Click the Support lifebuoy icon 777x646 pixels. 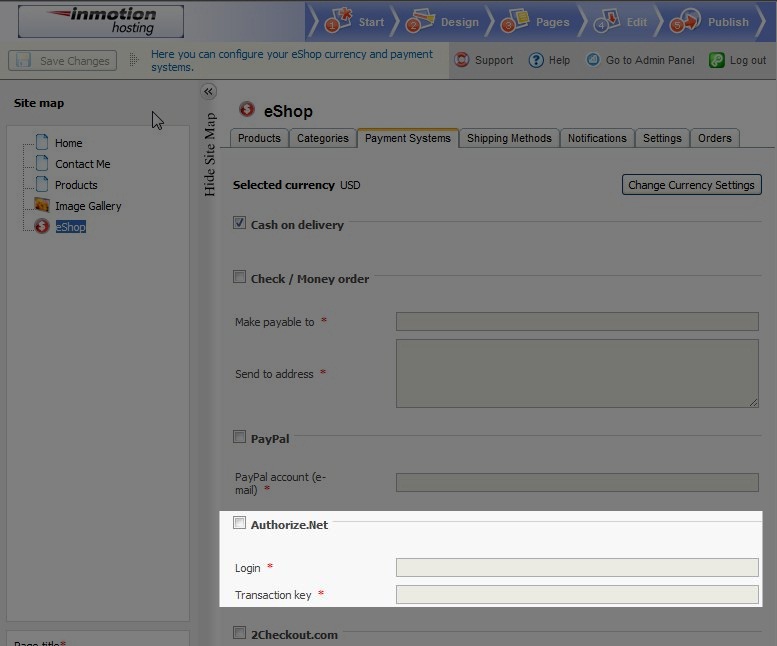coord(462,60)
